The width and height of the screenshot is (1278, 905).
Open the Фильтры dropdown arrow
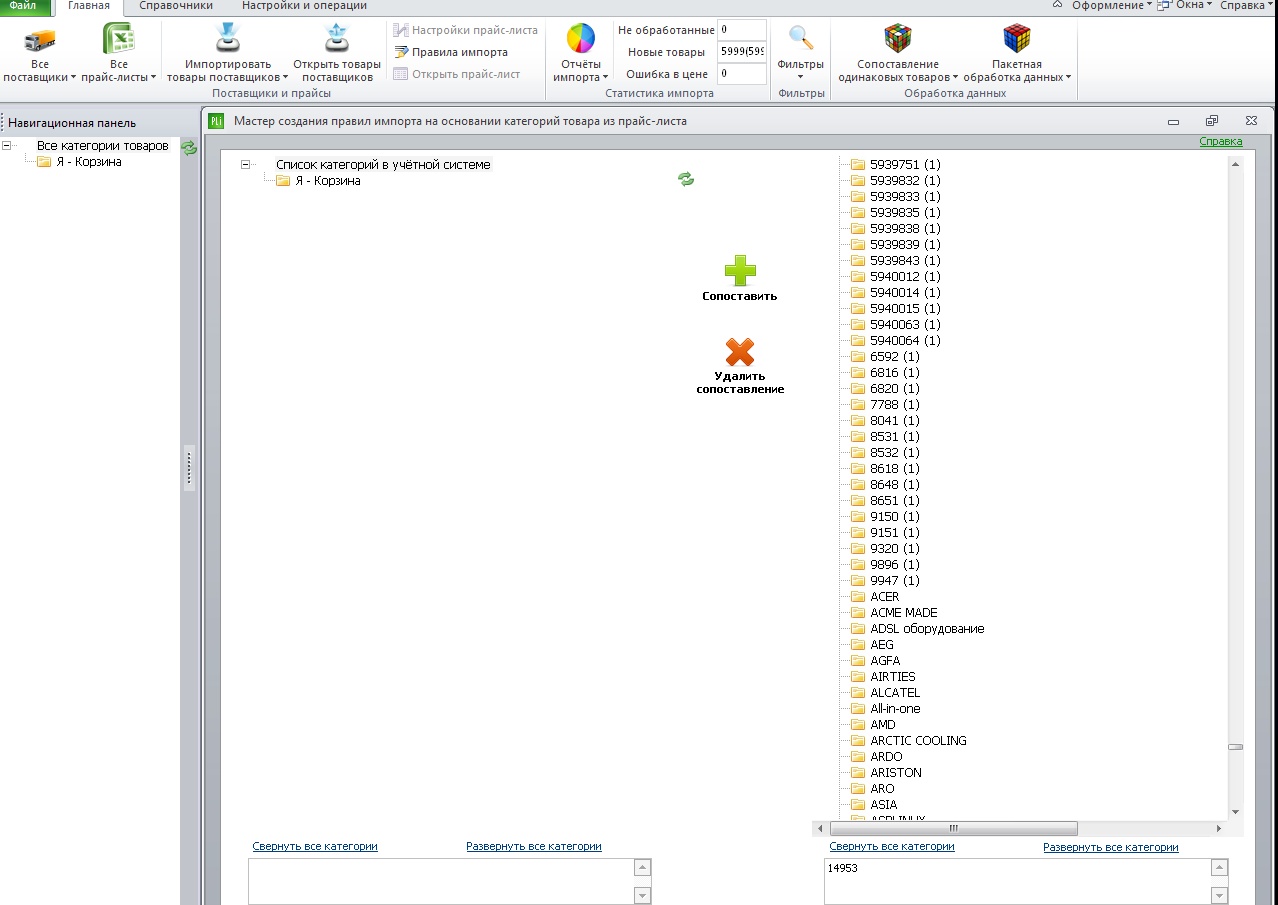pyautogui.click(x=800, y=77)
